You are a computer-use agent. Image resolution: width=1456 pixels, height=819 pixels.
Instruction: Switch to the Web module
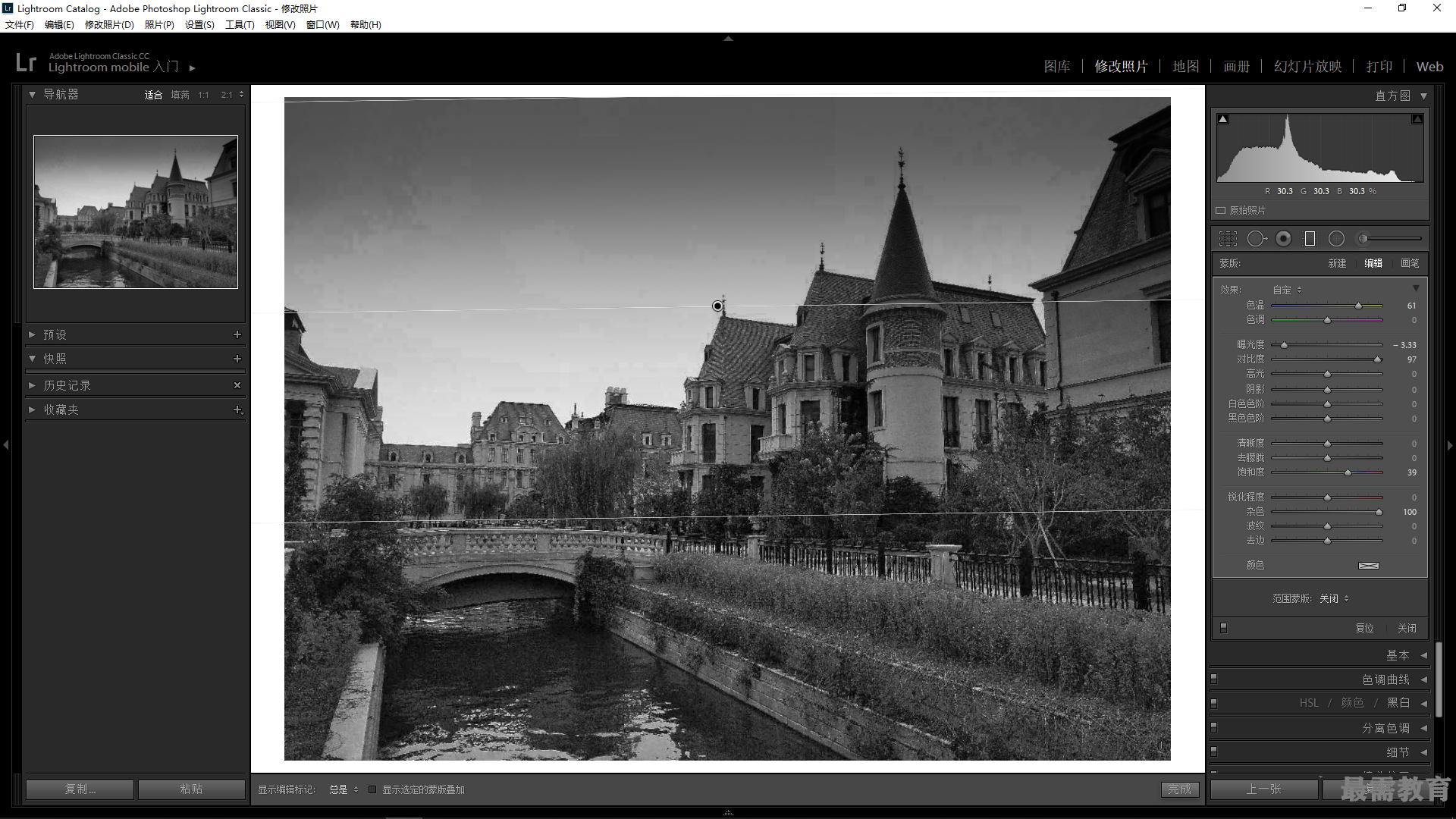[x=1429, y=67]
